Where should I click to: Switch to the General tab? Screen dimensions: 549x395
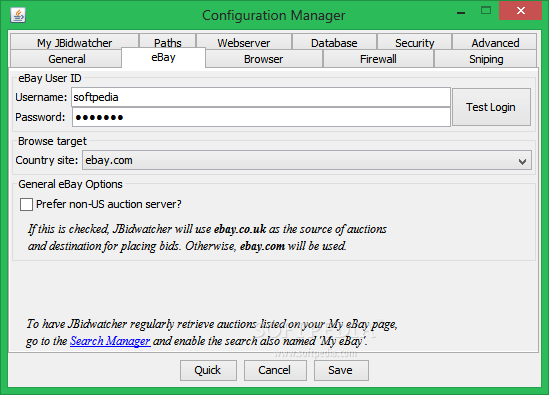67,59
